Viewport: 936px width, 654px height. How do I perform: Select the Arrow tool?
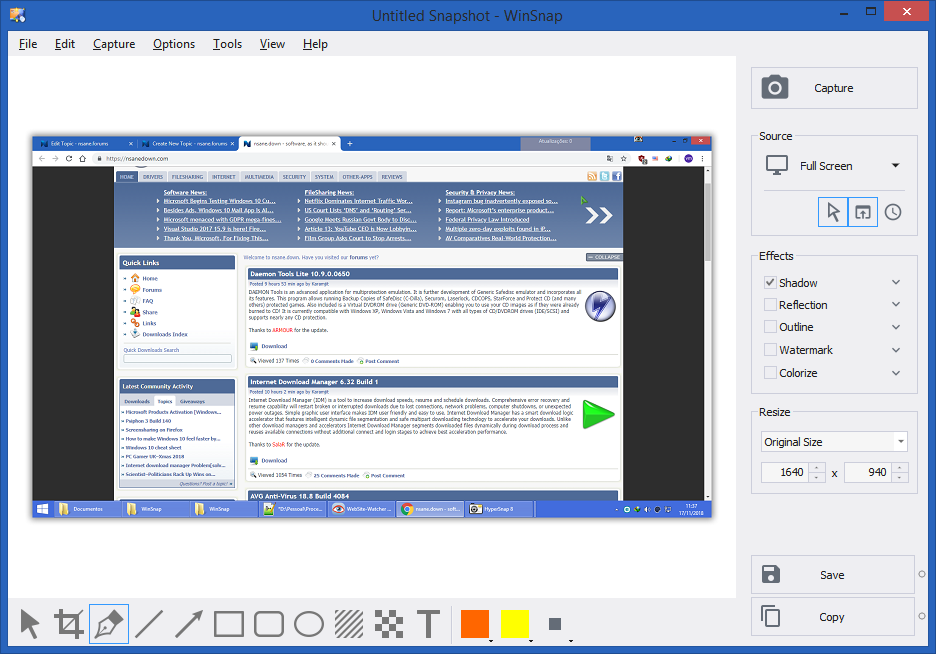point(189,624)
